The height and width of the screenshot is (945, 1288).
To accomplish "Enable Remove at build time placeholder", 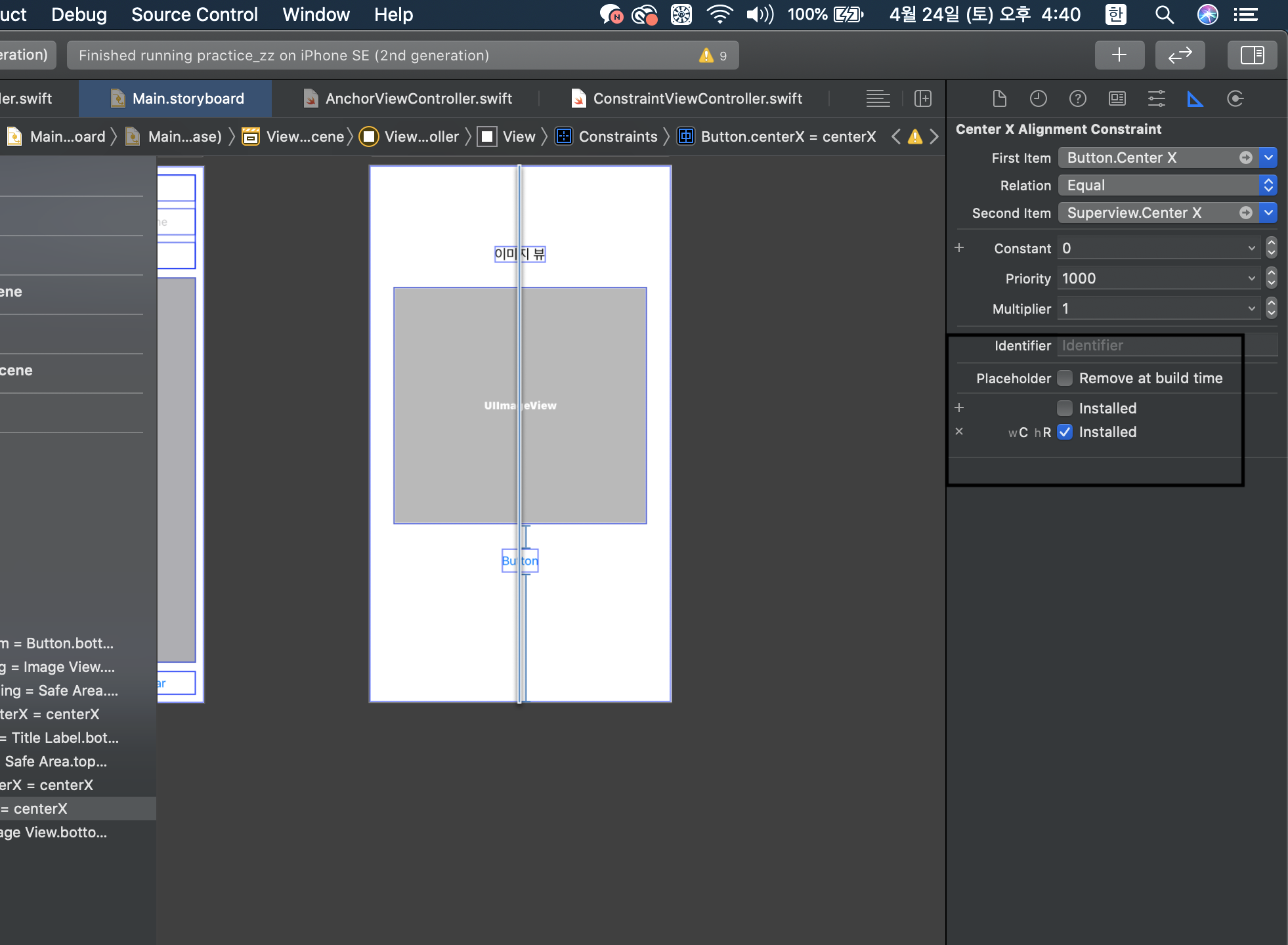I will pos(1065,378).
